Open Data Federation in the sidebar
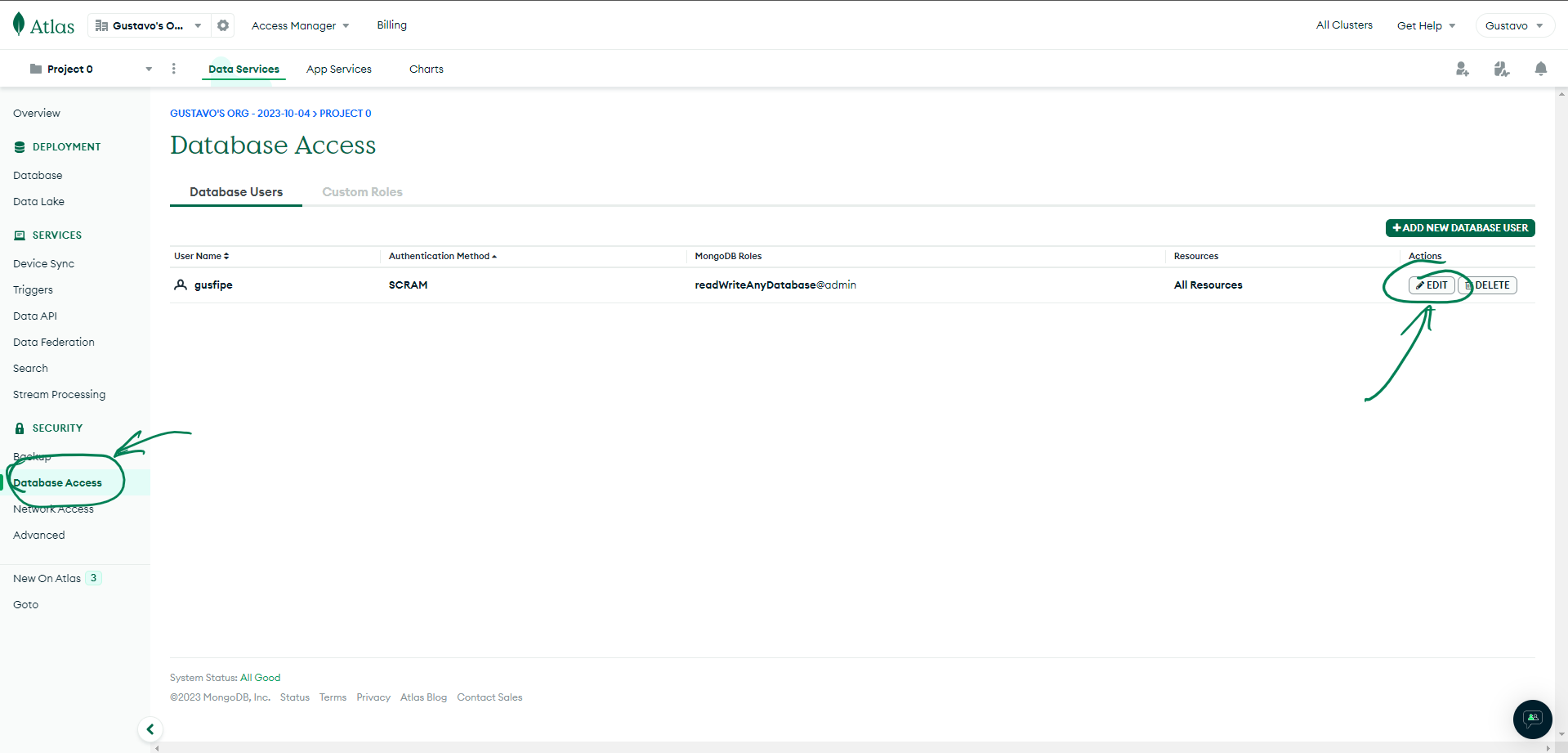Viewport: 1568px width, 753px height. 54,343
